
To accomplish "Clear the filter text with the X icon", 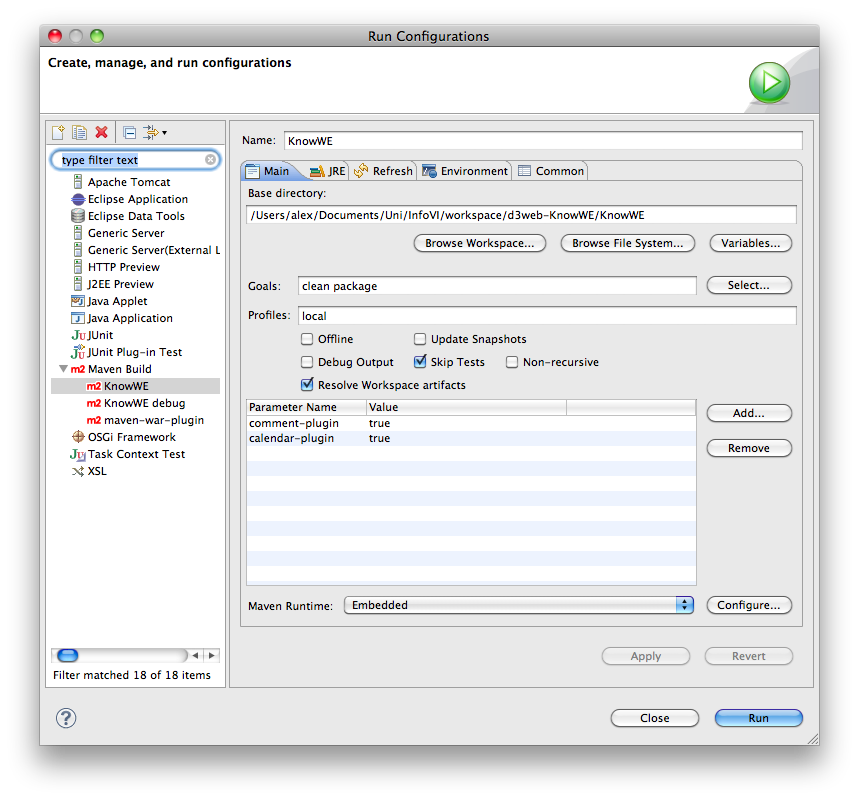I will click(210, 159).
